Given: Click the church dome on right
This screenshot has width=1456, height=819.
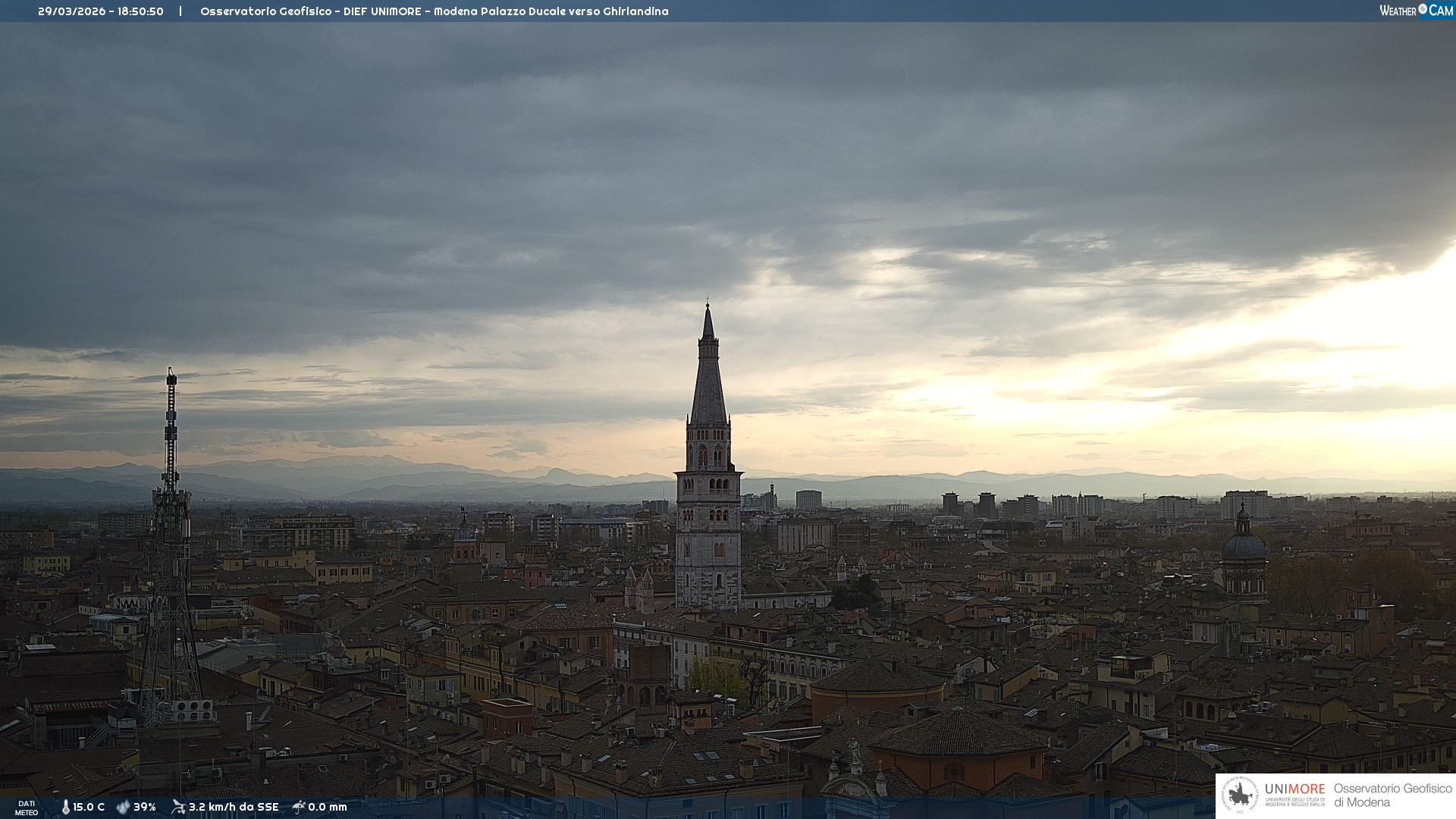Looking at the screenshot, I should coord(1243,546).
